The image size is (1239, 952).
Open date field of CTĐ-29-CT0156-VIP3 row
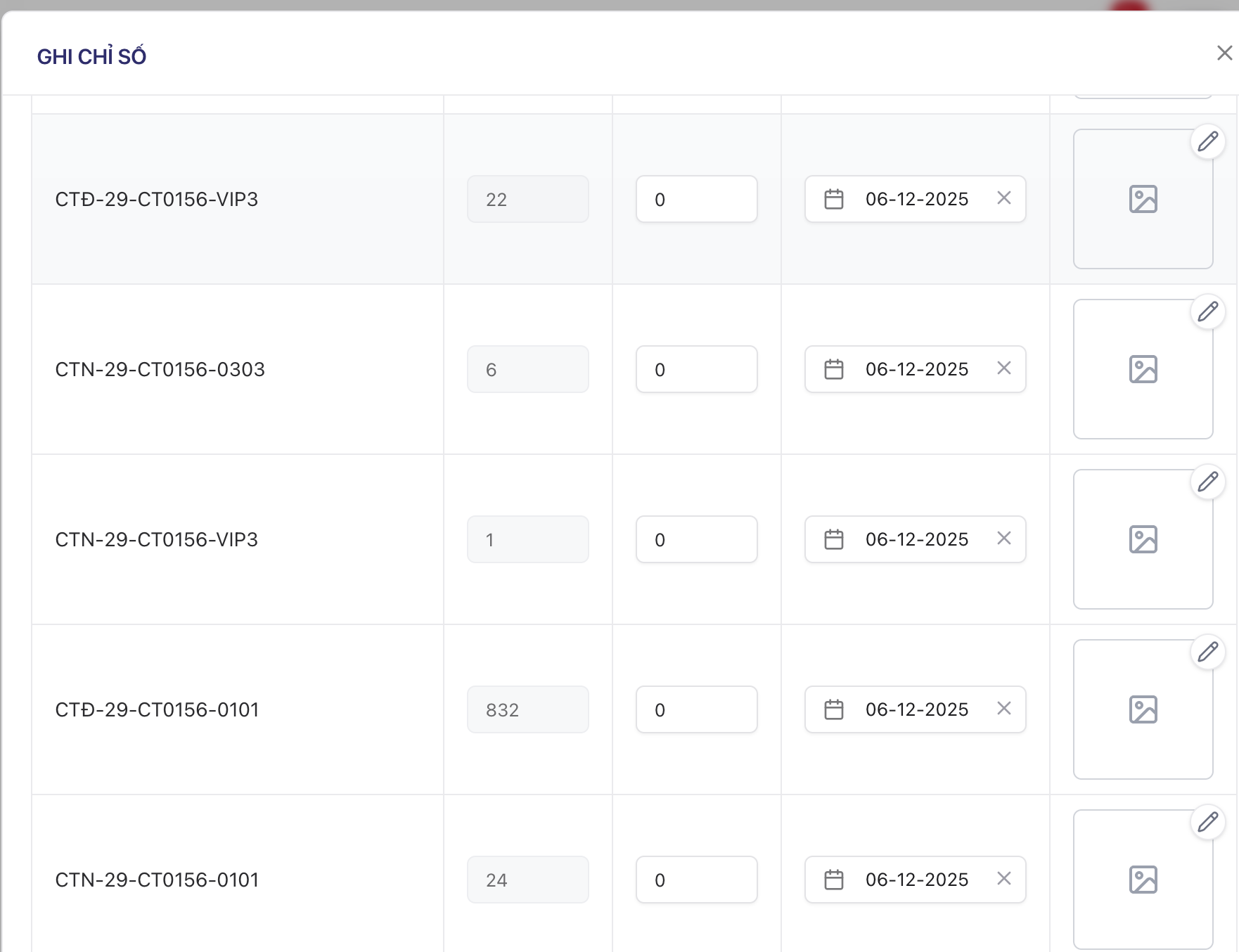916,199
